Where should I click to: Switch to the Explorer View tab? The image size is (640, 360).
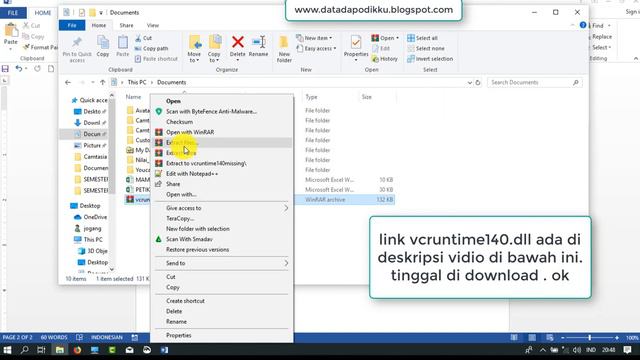(x=153, y=25)
